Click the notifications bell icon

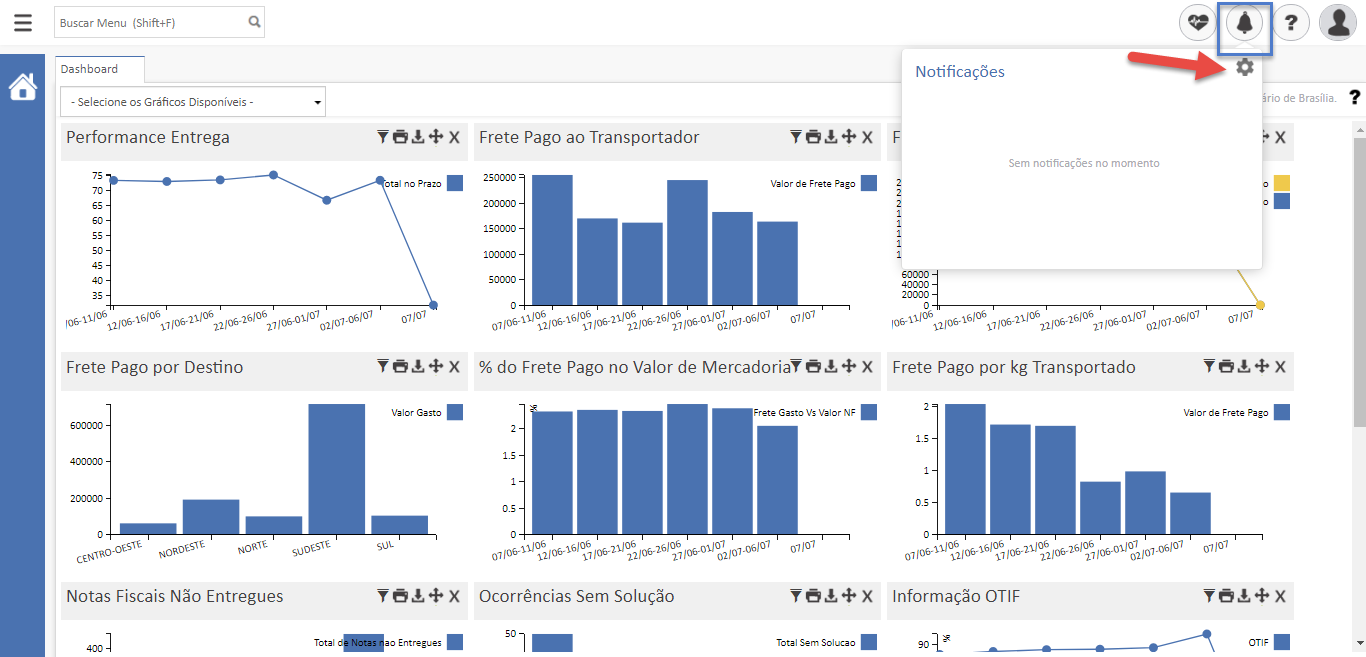(1244, 22)
